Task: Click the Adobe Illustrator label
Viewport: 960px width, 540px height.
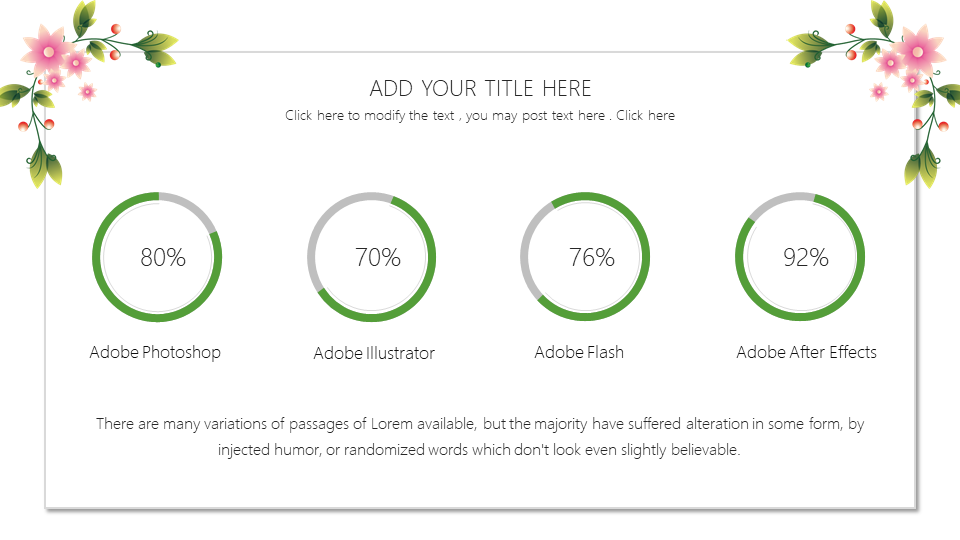Action: pyautogui.click(x=374, y=353)
